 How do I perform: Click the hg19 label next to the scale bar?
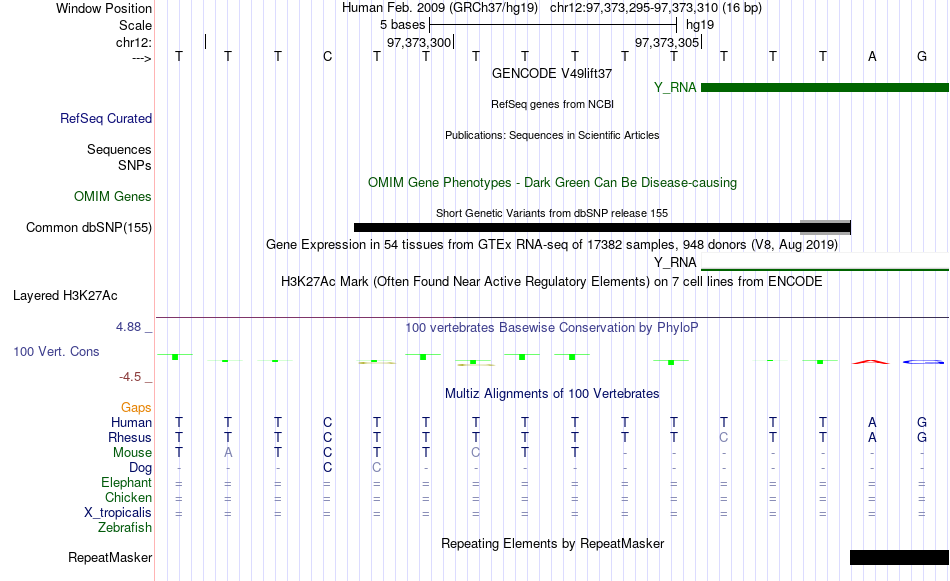pos(700,25)
